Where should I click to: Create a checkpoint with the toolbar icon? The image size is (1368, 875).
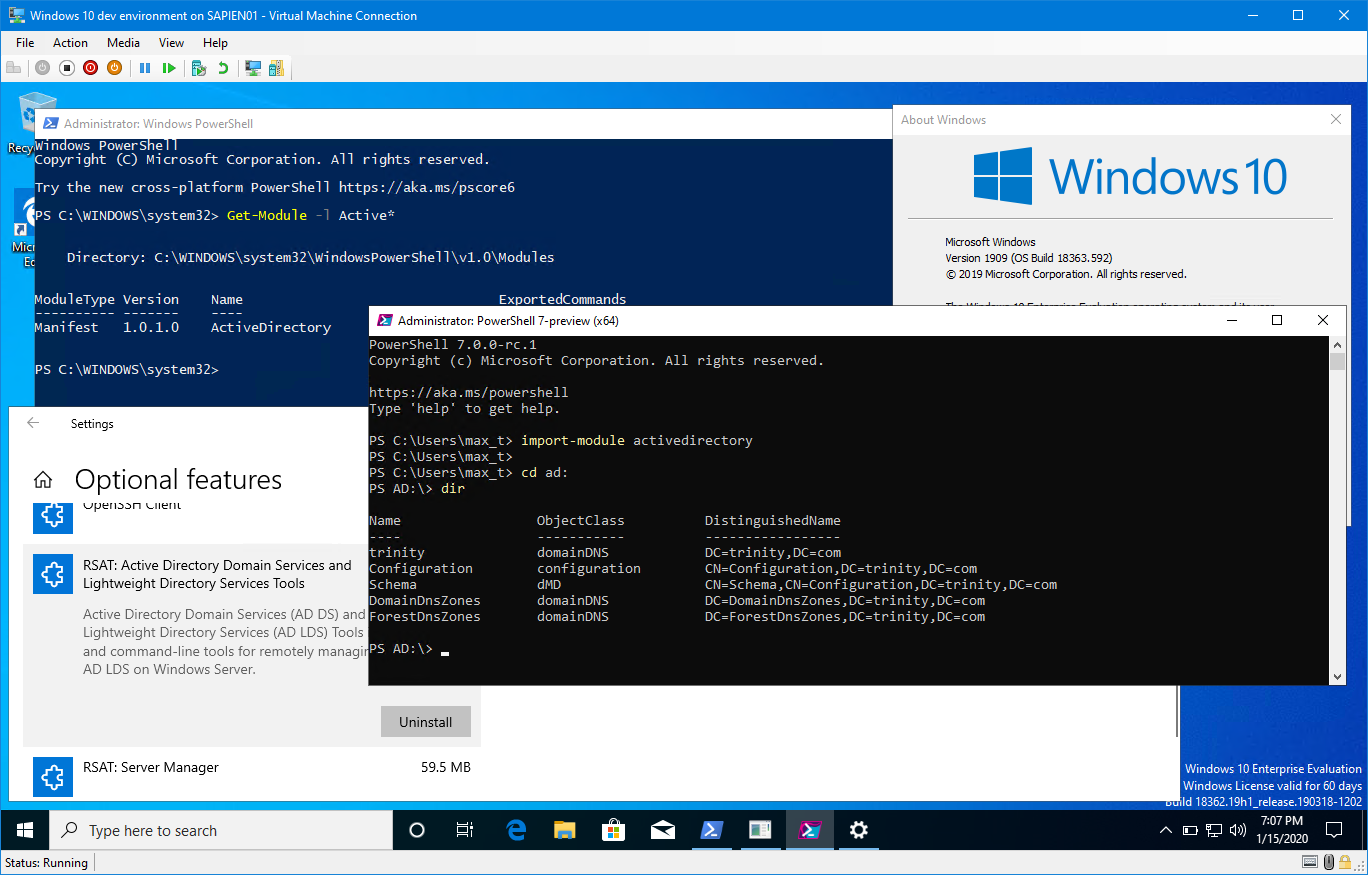199,68
